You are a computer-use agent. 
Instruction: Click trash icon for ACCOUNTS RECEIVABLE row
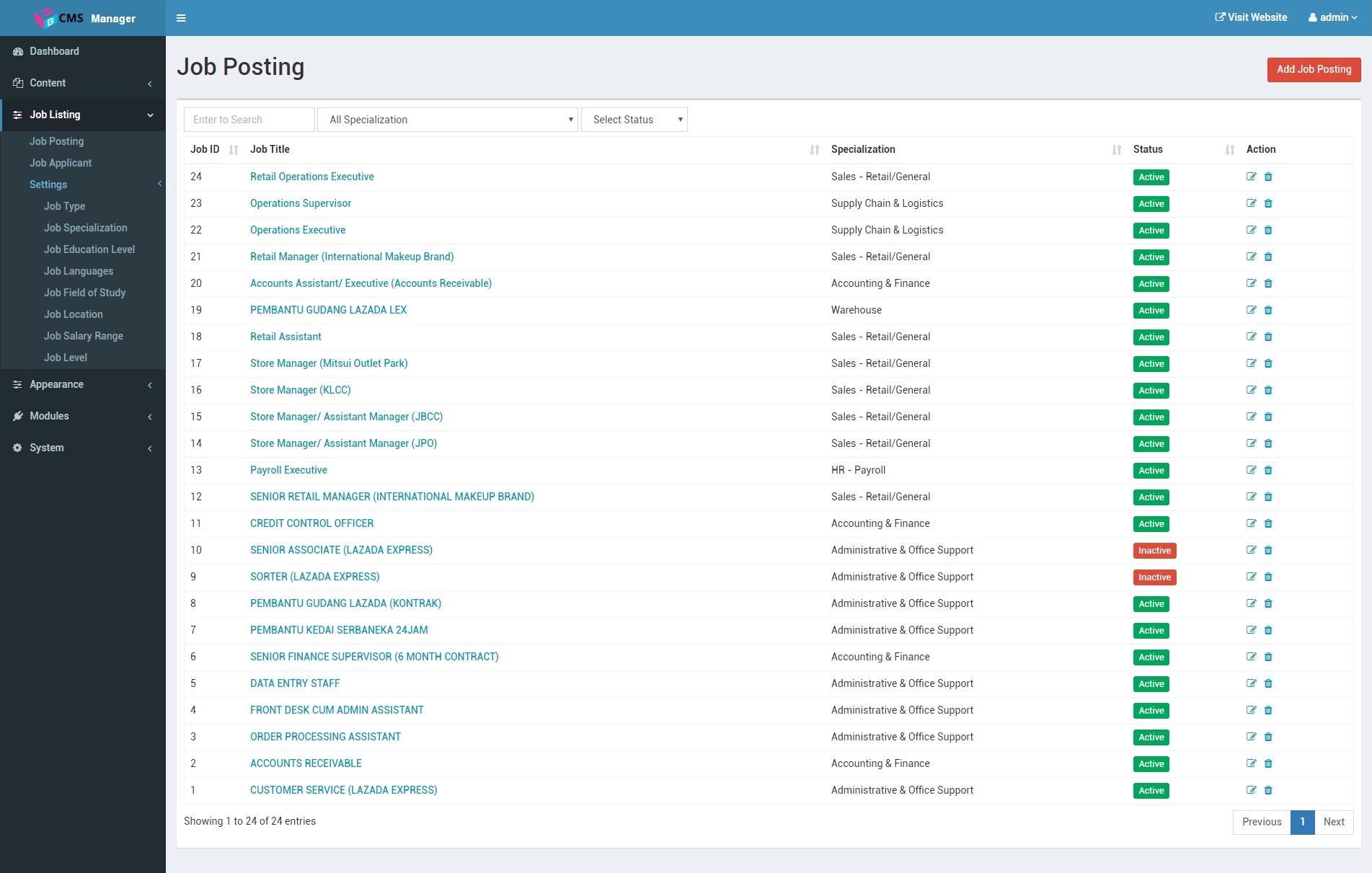click(1268, 763)
